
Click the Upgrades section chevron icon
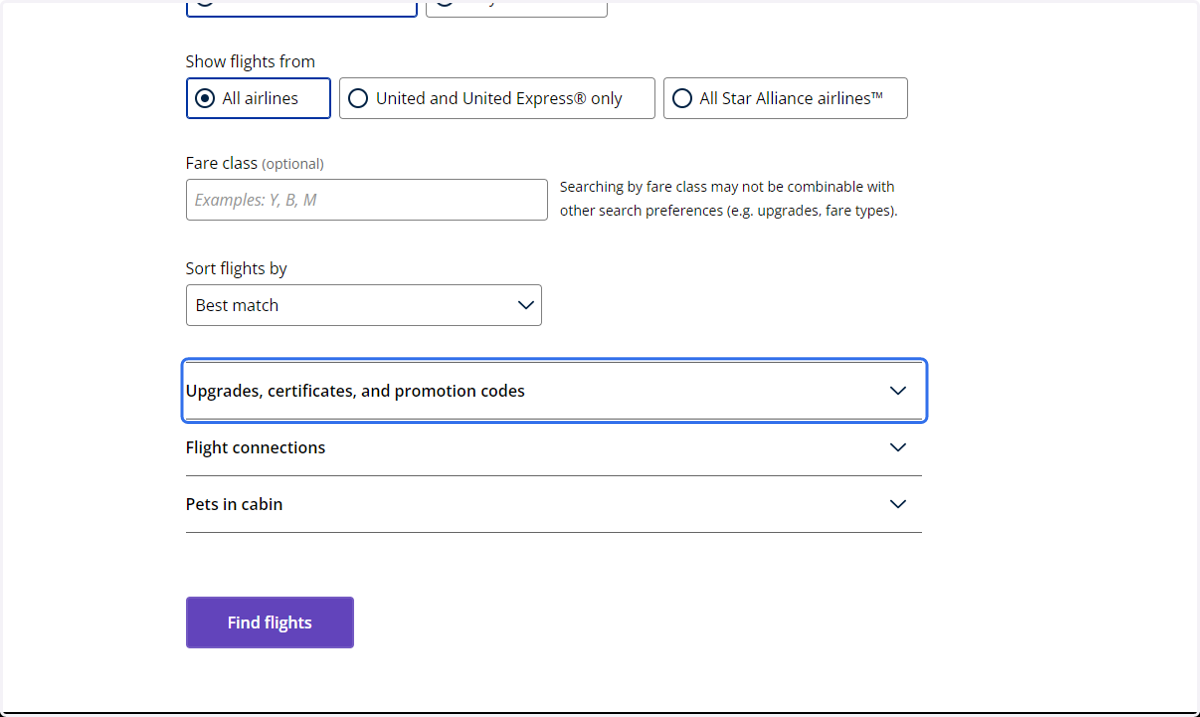tap(898, 391)
